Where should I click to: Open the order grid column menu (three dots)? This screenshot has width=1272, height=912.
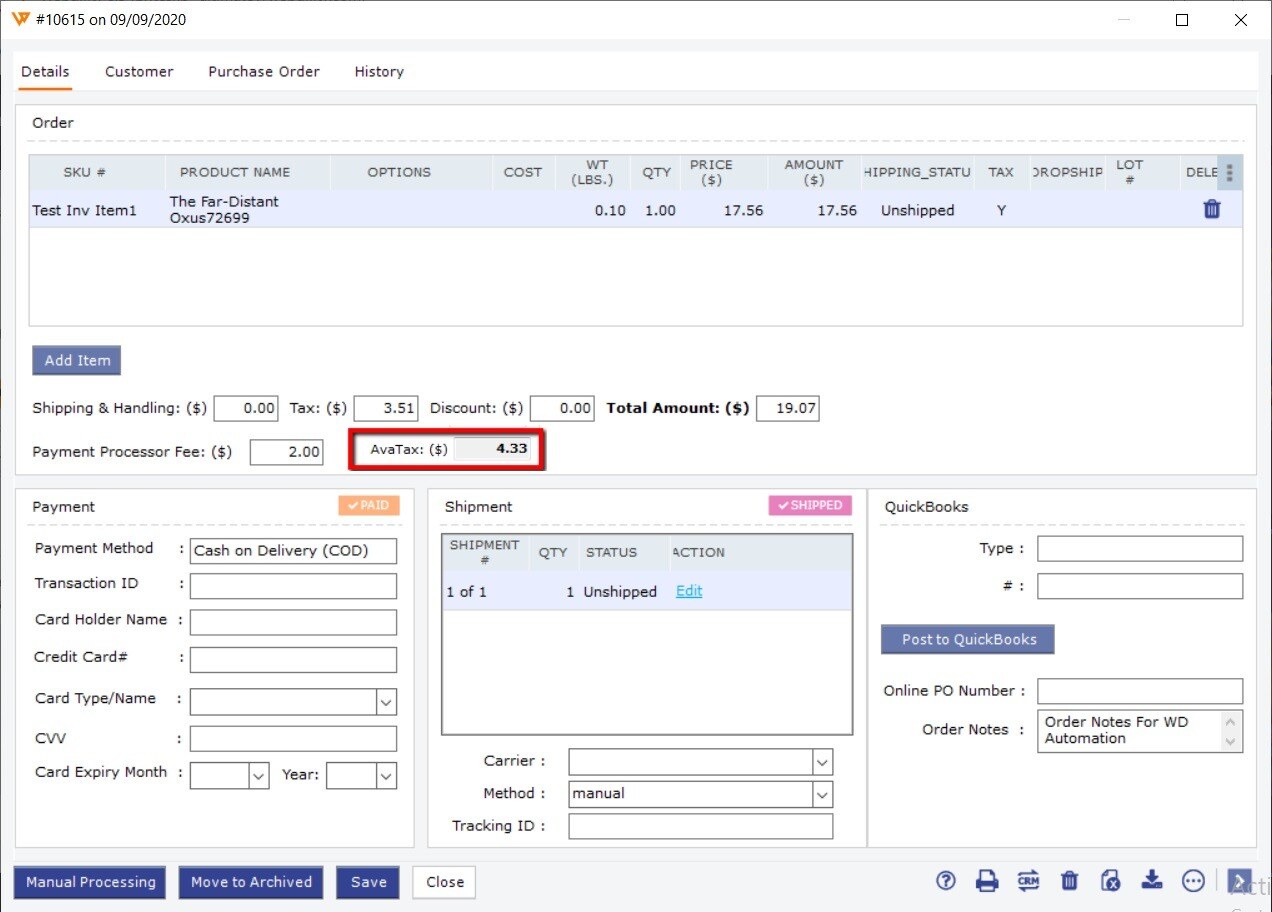coord(1229,173)
